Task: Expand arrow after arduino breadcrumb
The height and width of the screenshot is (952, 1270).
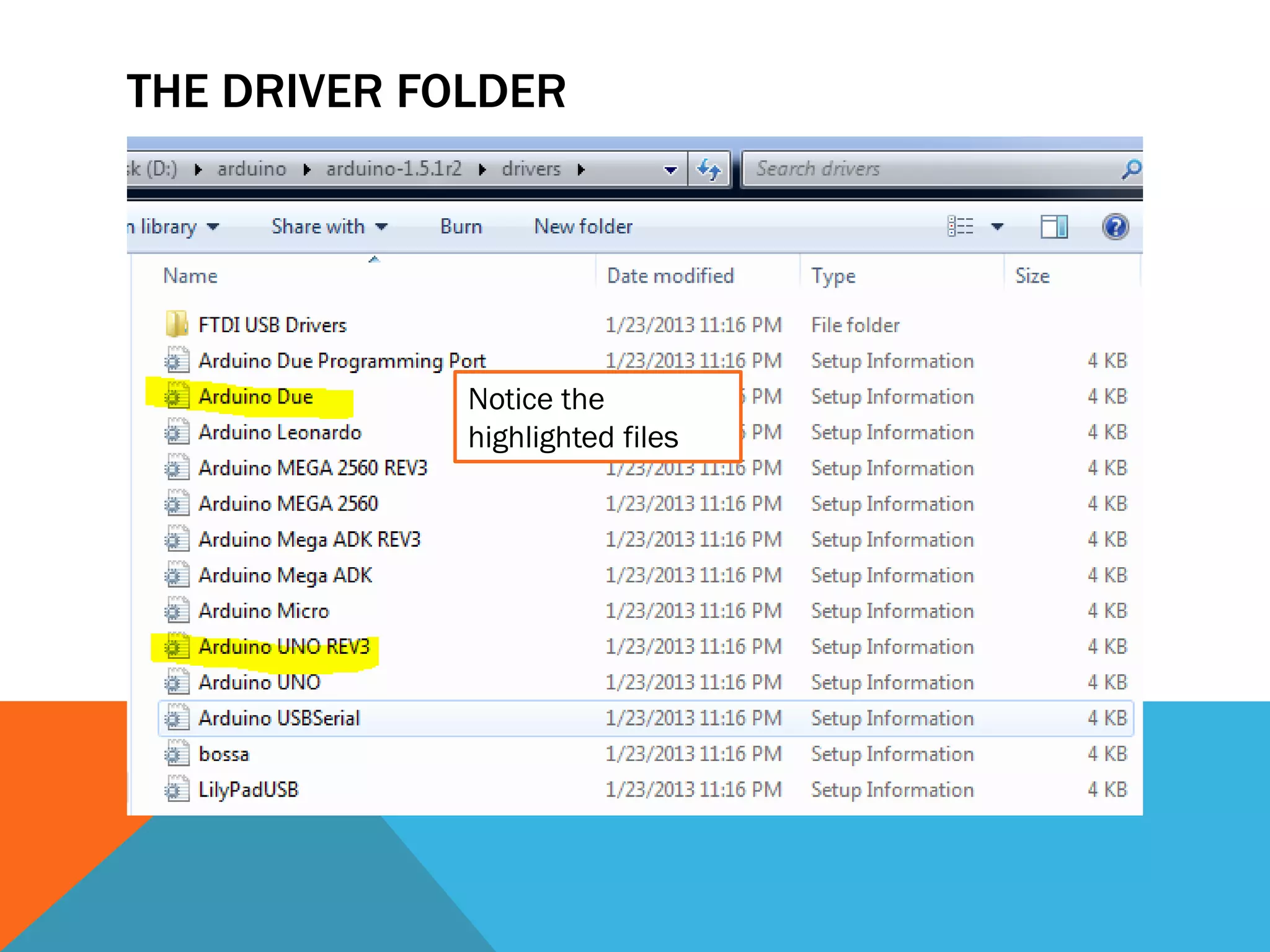Action: pyautogui.click(x=306, y=169)
